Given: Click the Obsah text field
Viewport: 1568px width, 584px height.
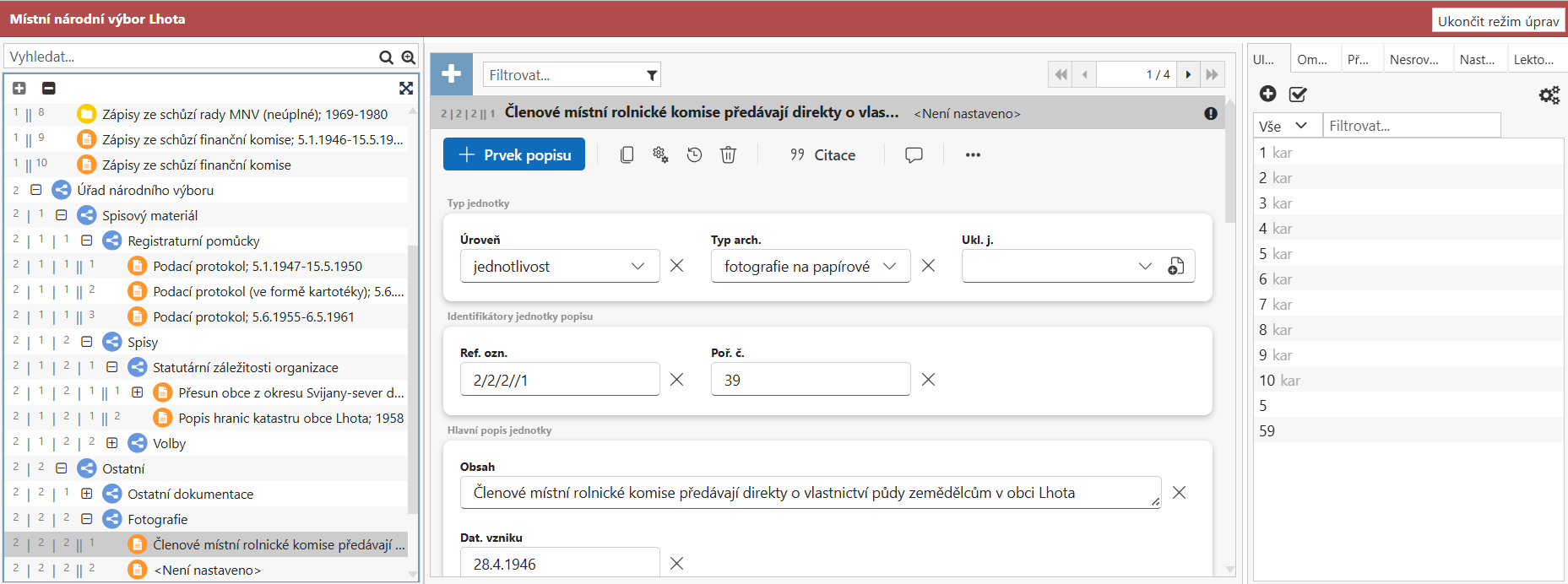Looking at the screenshot, I should click(x=809, y=493).
